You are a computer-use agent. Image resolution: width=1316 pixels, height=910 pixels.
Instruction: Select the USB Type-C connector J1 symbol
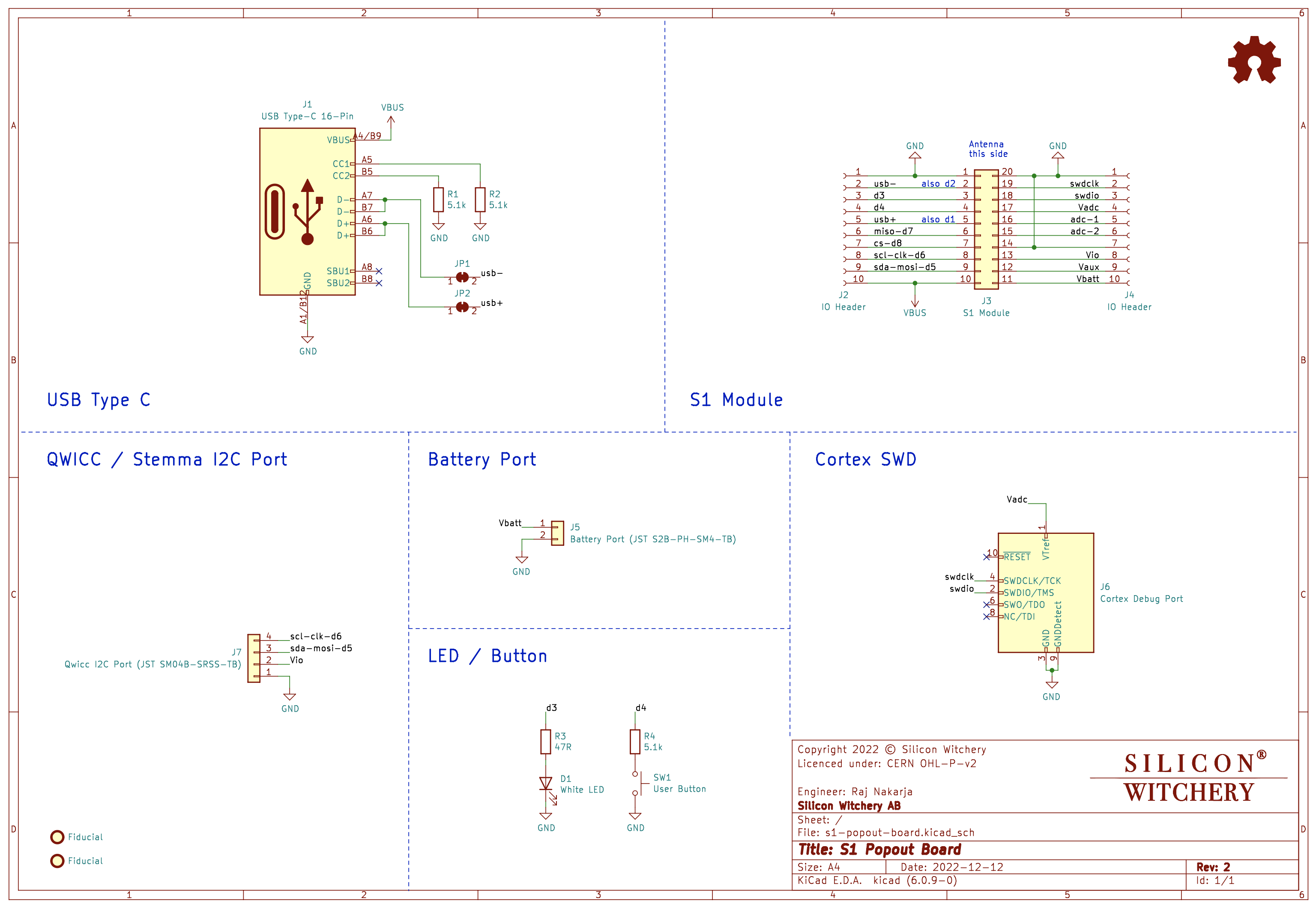click(307, 212)
